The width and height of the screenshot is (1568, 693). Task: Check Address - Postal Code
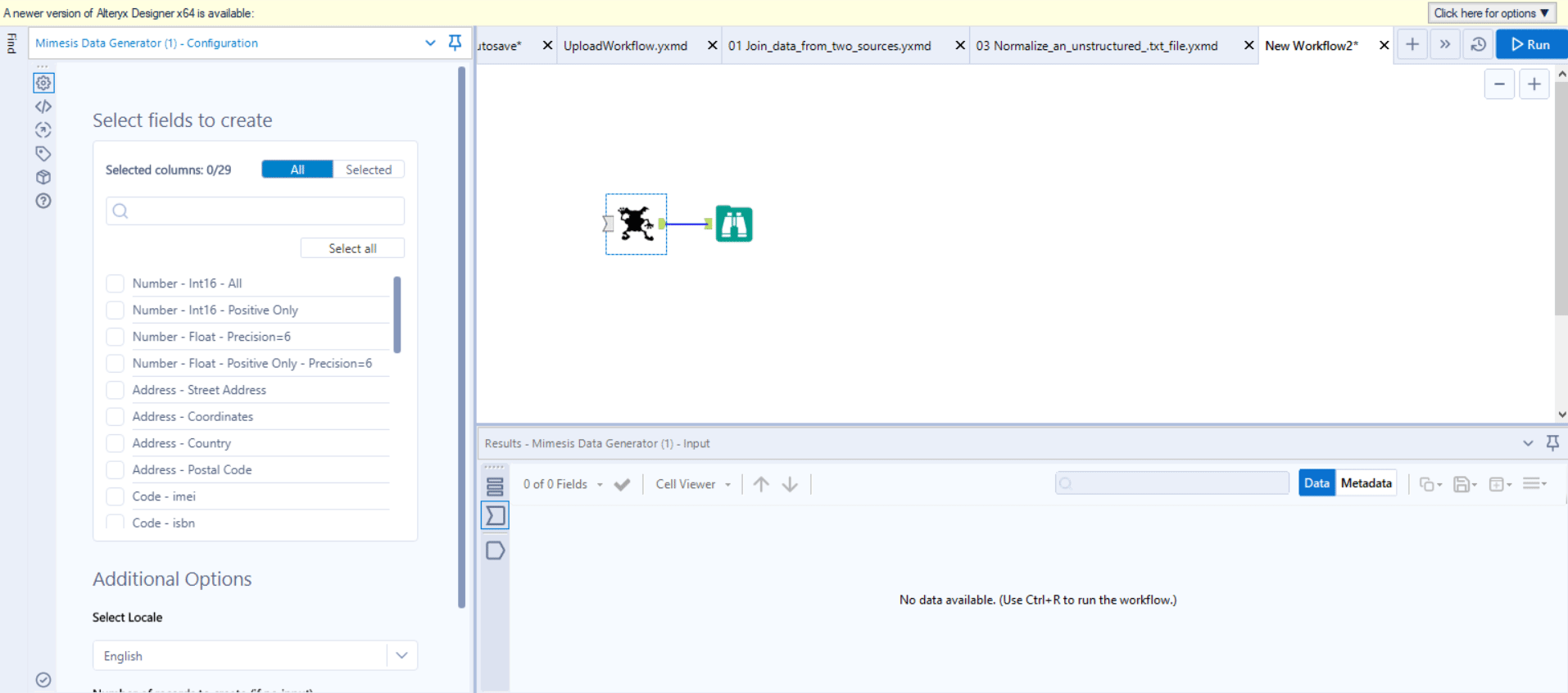pyautogui.click(x=116, y=469)
